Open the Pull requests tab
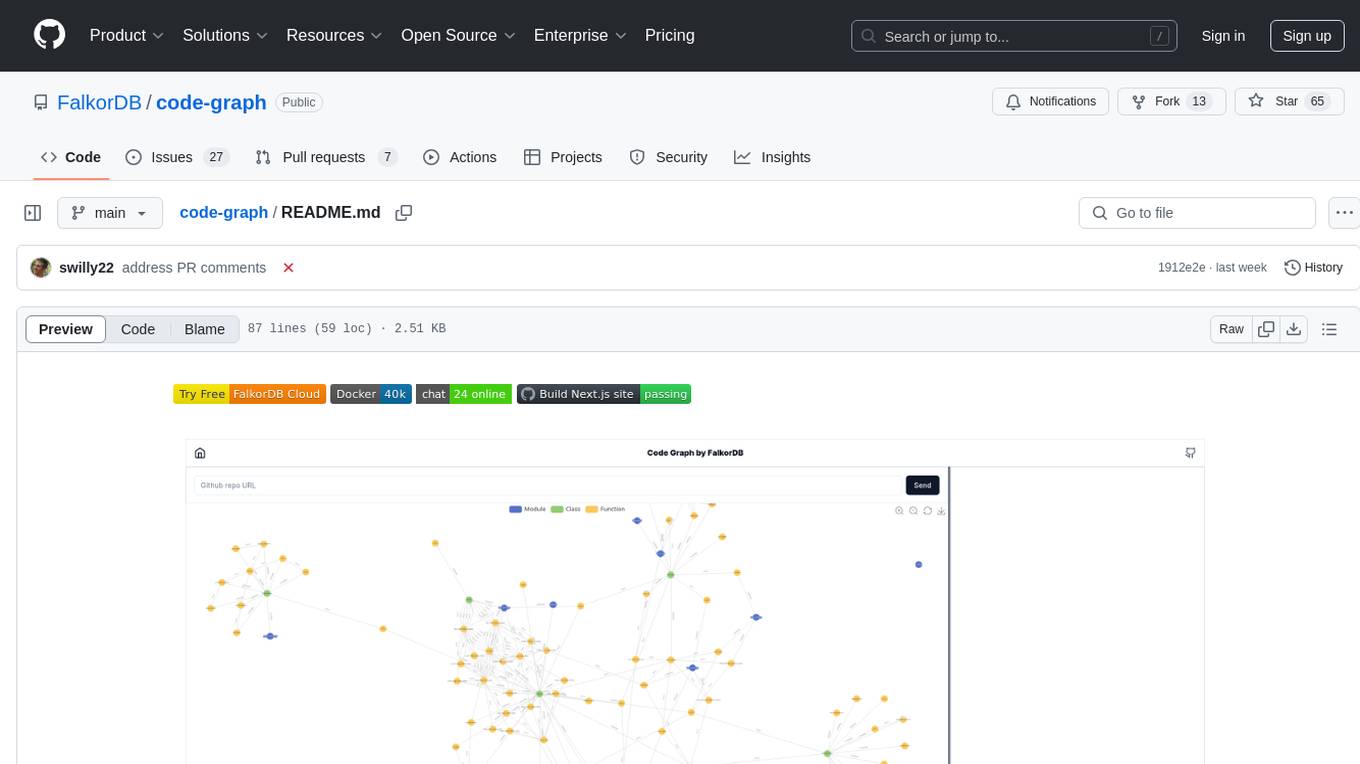The height and width of the screenshot is (764, 1360). pos(326,157)
